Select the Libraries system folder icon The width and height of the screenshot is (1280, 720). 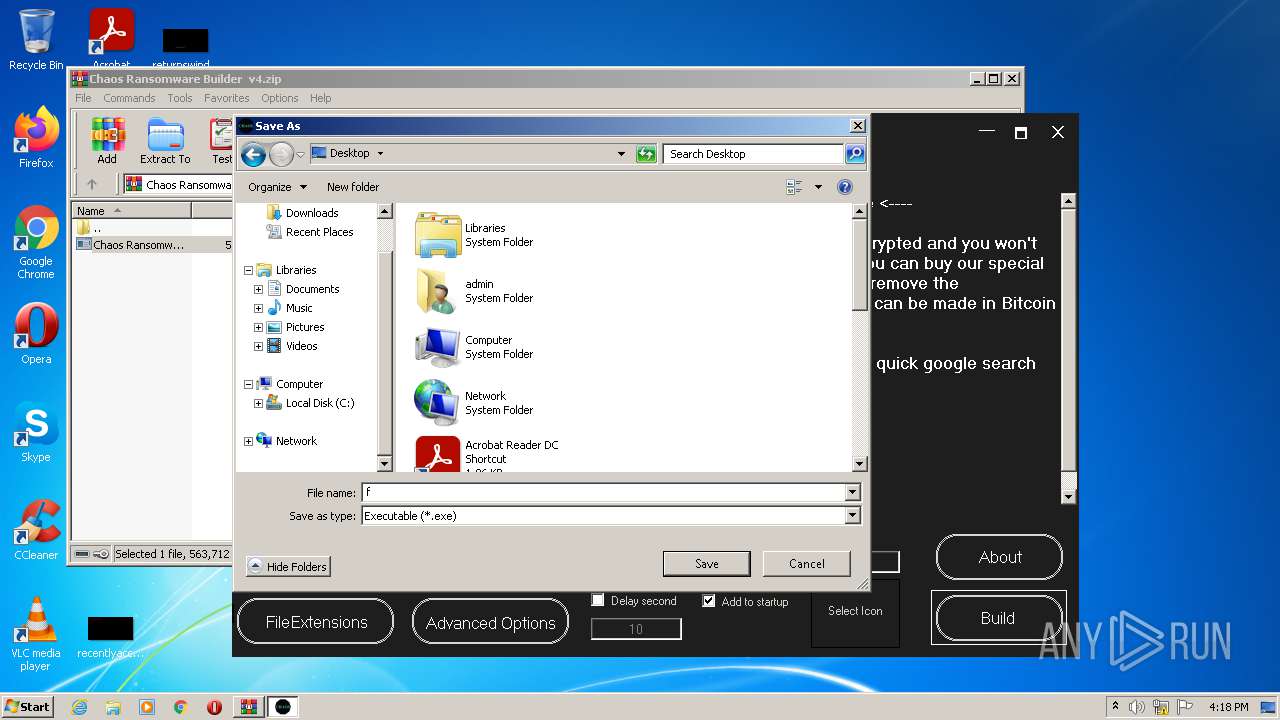click(x=438, y=235)
